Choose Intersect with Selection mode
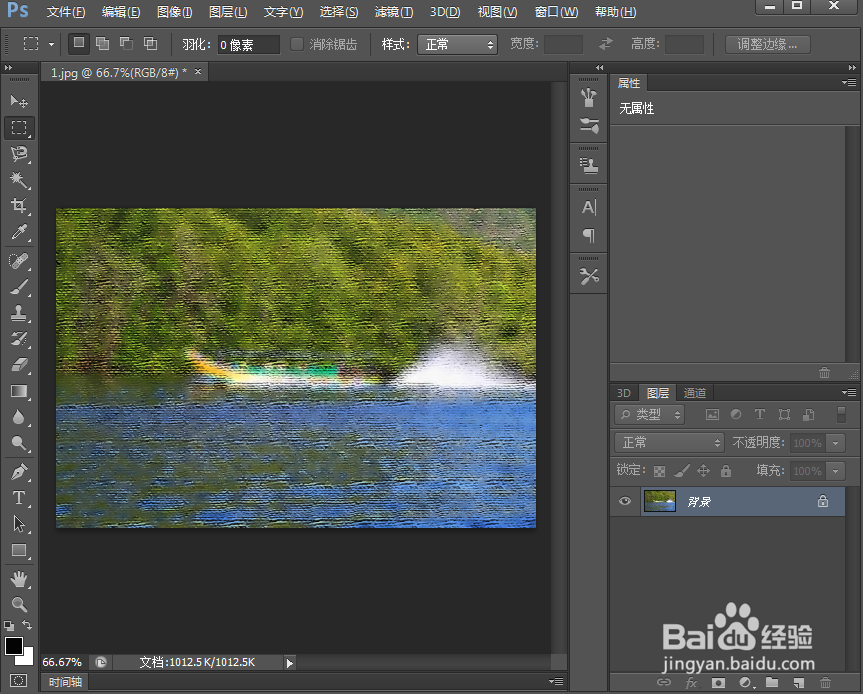Viewport: 863px width, 694px height. [x=150, y=43]
